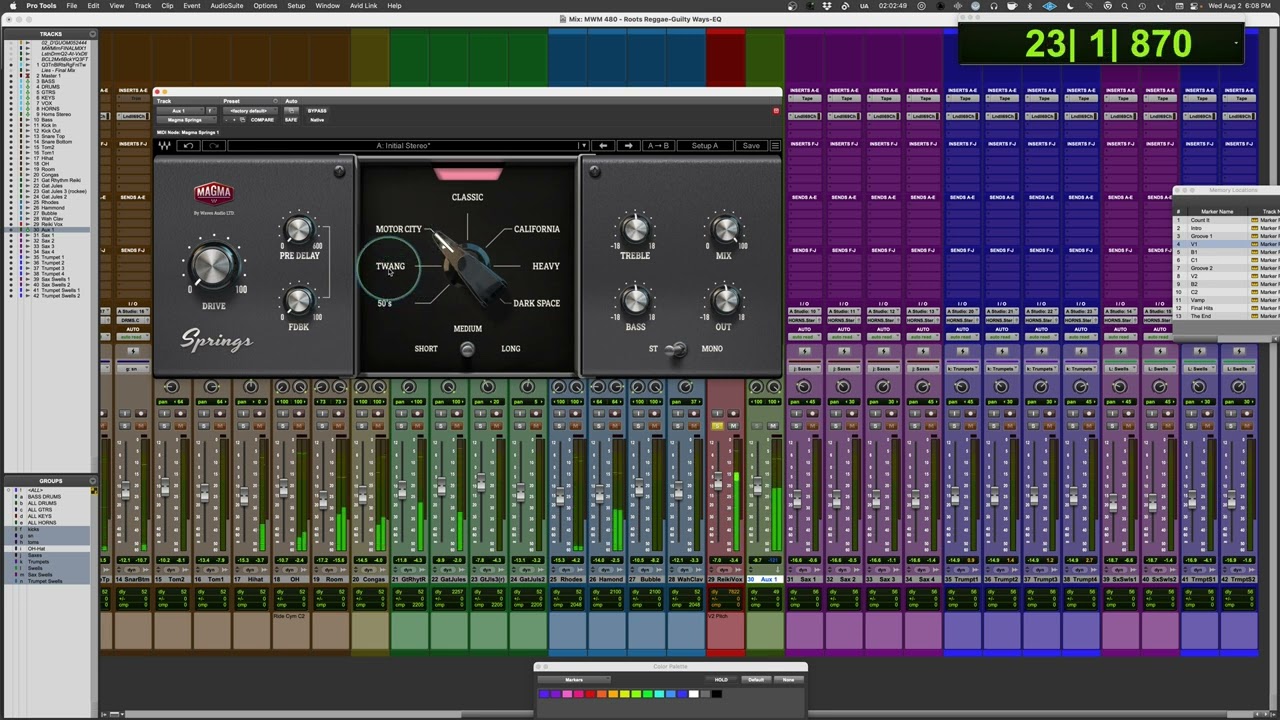Image resolution: width=1280 pixels, height=720 pixels.
Task: Open the Setup menu
Action: pyautogui.click(x=296, y=6)
